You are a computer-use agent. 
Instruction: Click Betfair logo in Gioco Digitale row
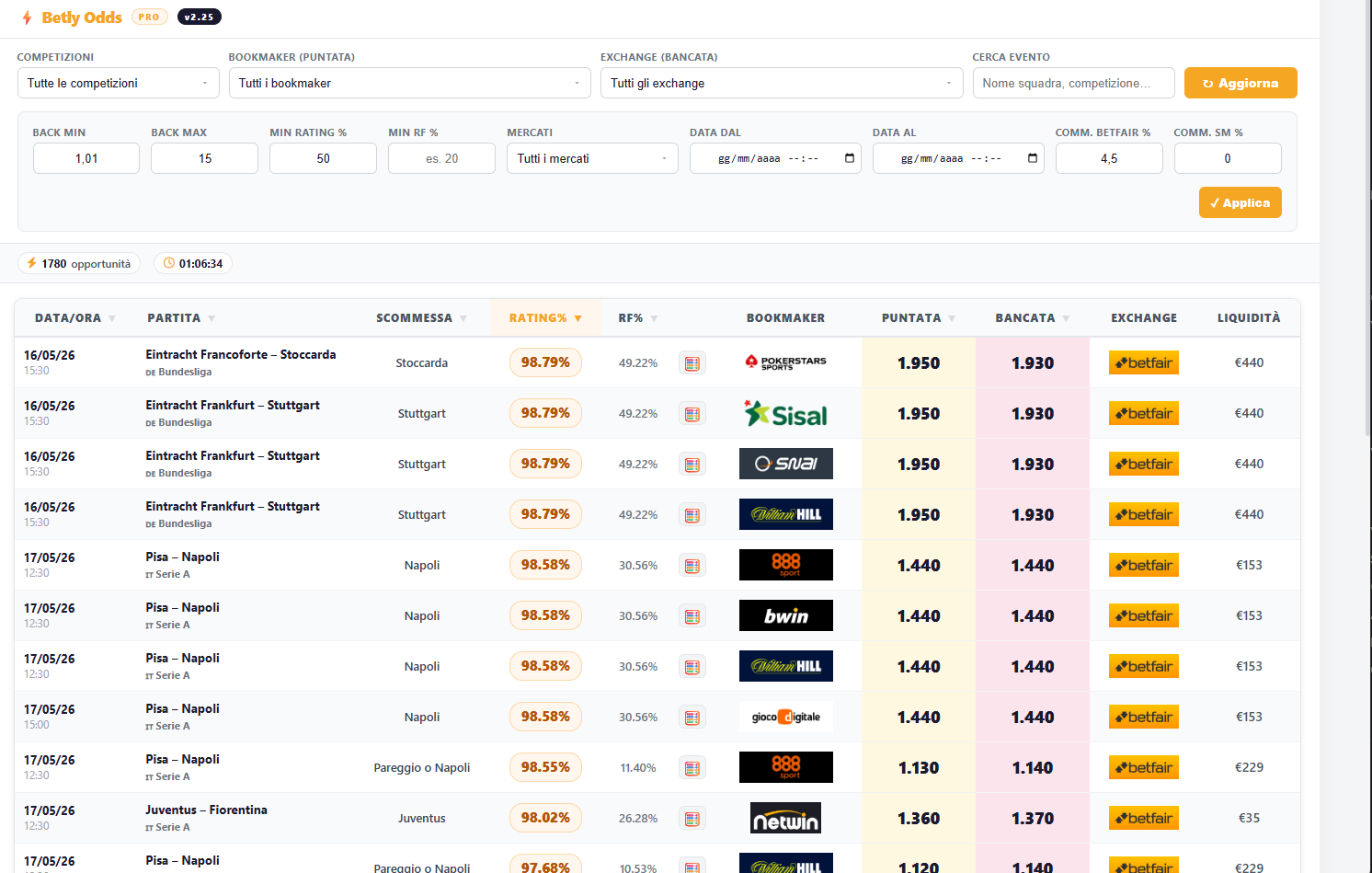coord(1144,717)
